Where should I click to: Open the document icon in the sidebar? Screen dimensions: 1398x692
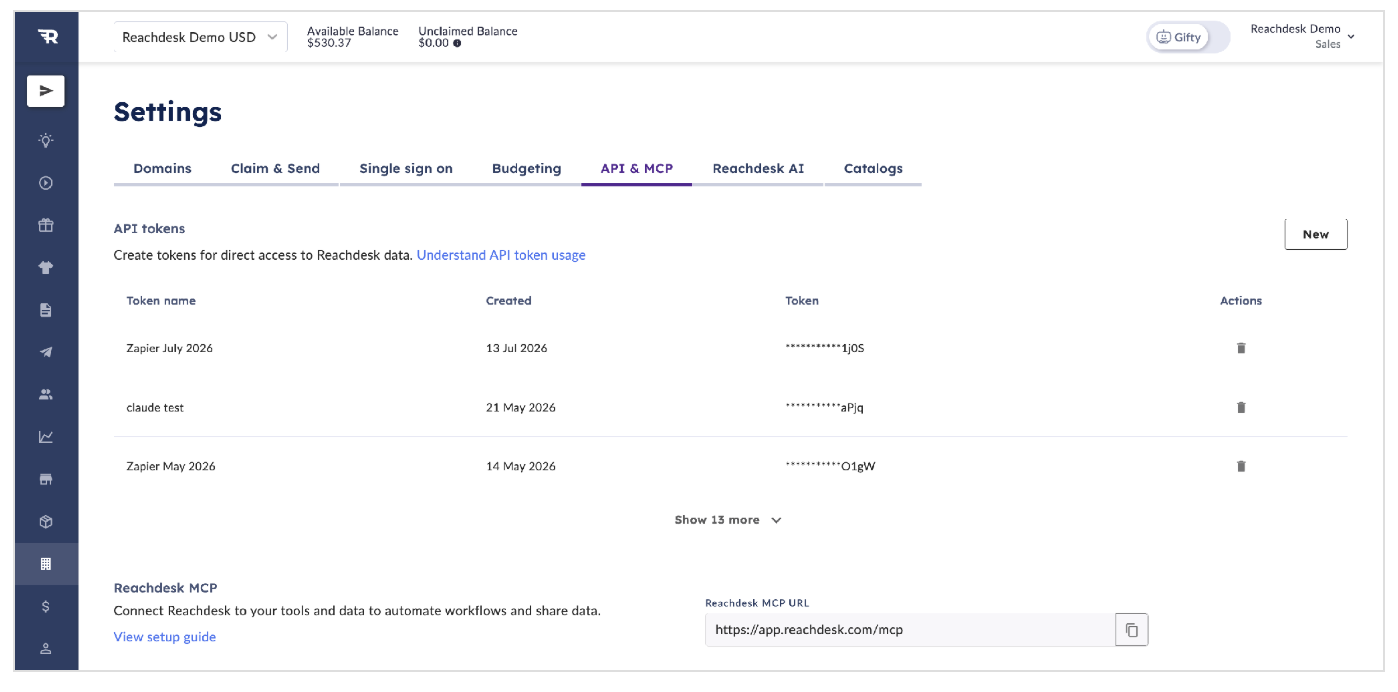pos(46,310)
